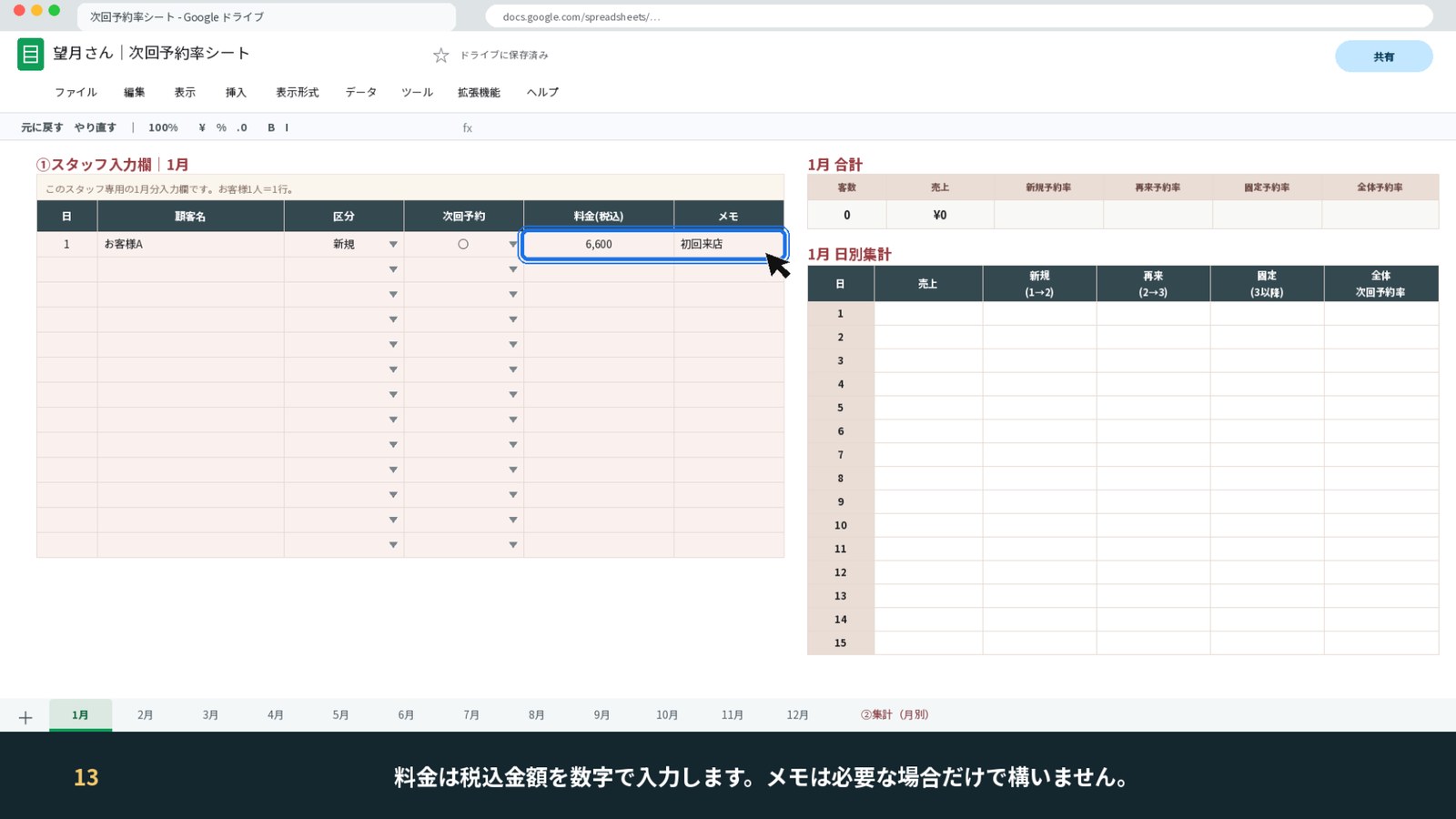Image resolution: width=1456 pixels, height=819 pixels.
Task: Click the browser tab 次回予約率シート
Action: [266, 17]
